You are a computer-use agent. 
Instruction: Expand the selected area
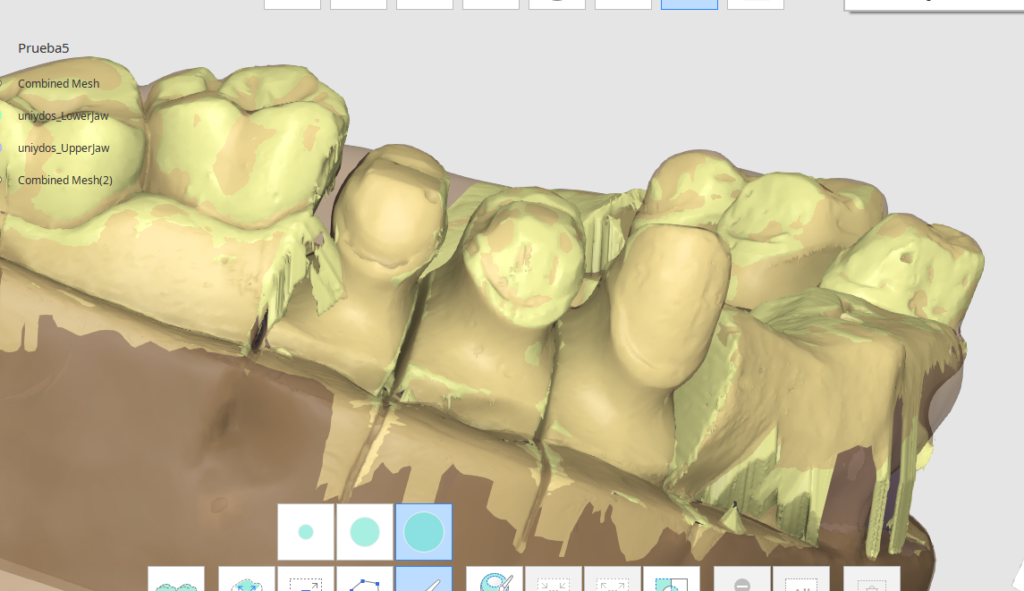(613, 579)
